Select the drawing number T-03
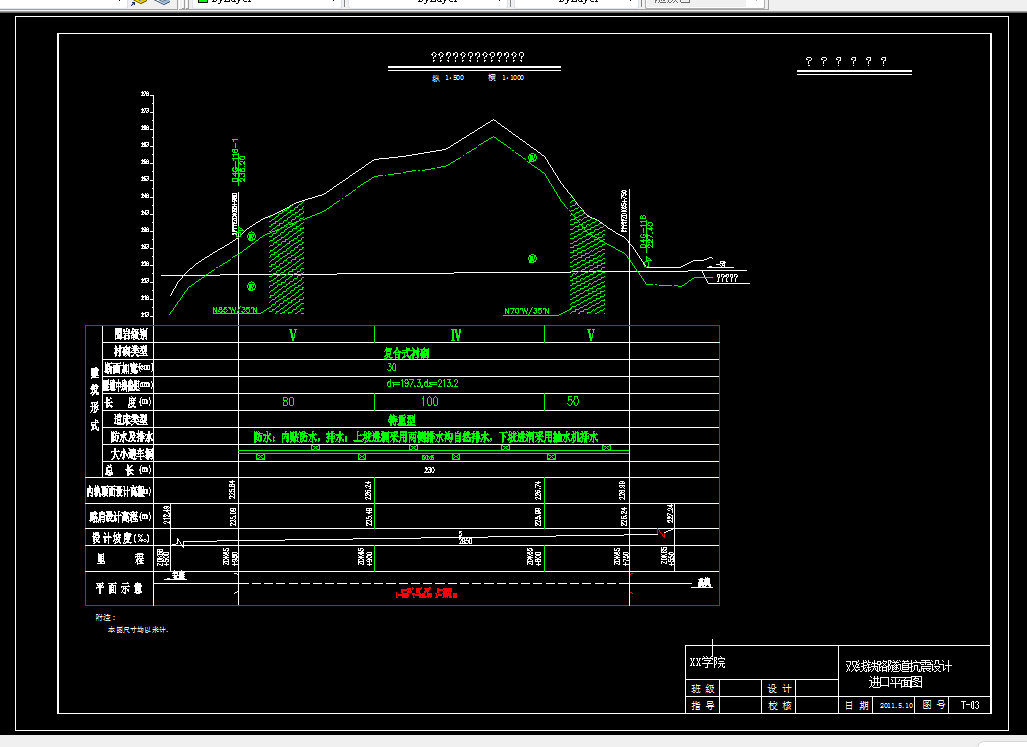1027x747 pixels. [x=970, y=705]
